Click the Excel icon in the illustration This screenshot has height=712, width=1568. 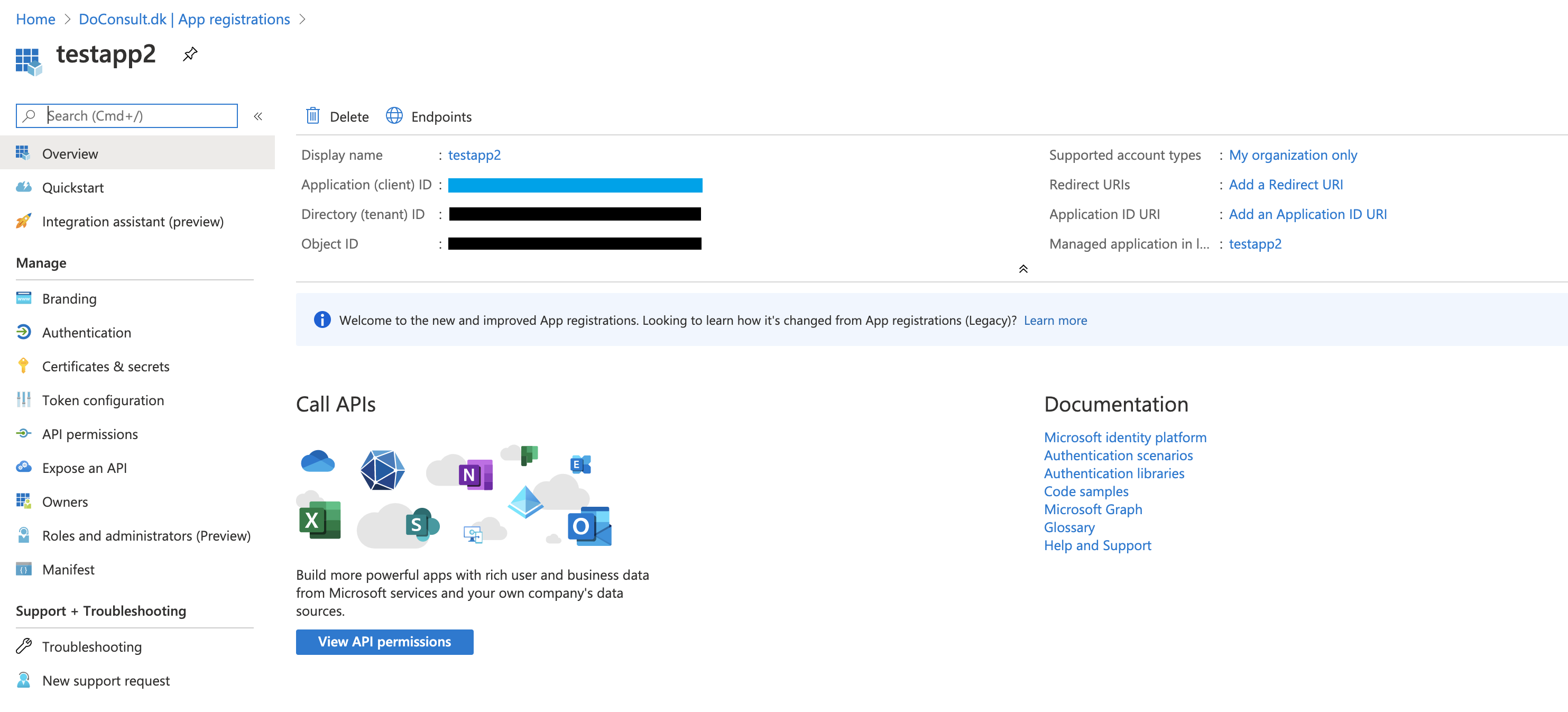tap(319, 520)
